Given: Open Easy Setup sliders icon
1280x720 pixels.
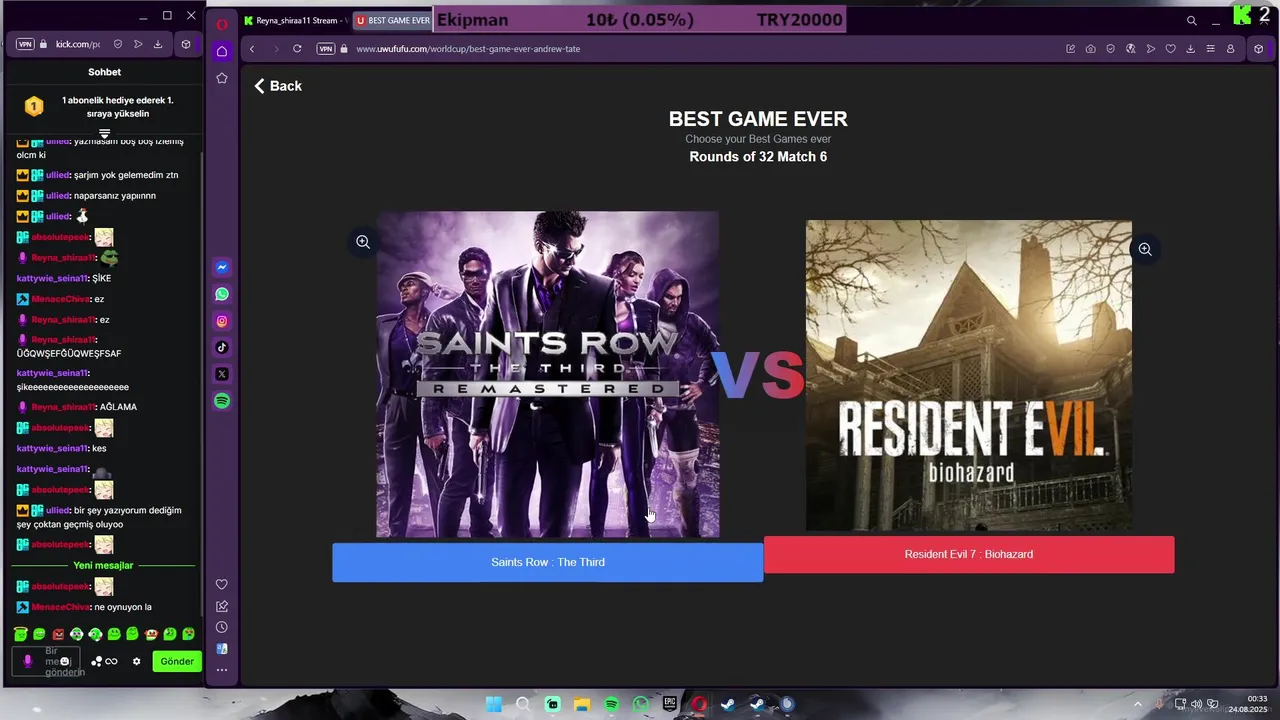Looking at the screenshot, I should pyautogui.click(x=1210, y=48).
